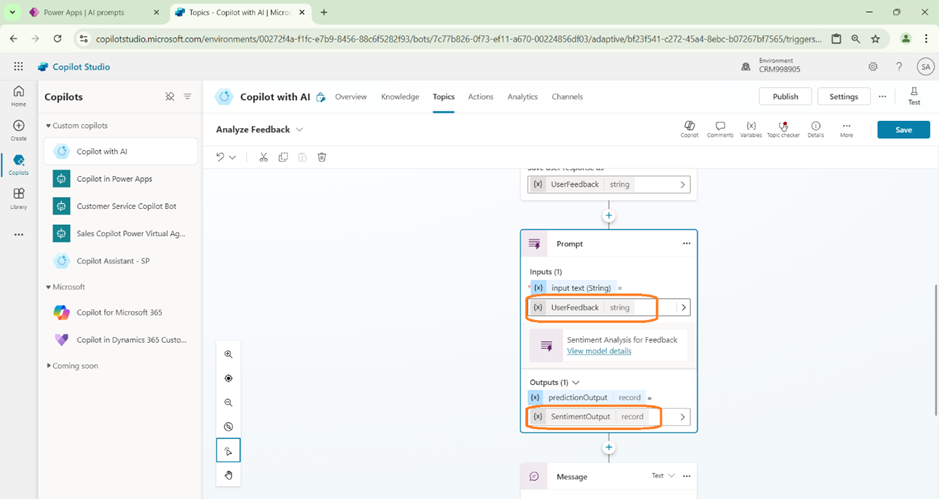The width and height of the screenshot is (939, 499).
Task: Click the Save button
Action: (x=902, y=130)
